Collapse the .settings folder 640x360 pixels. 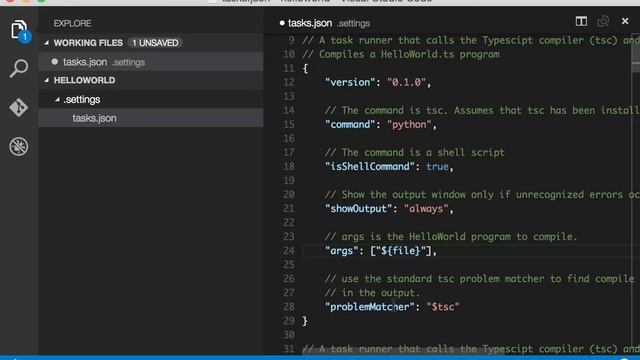click(57, 99)
